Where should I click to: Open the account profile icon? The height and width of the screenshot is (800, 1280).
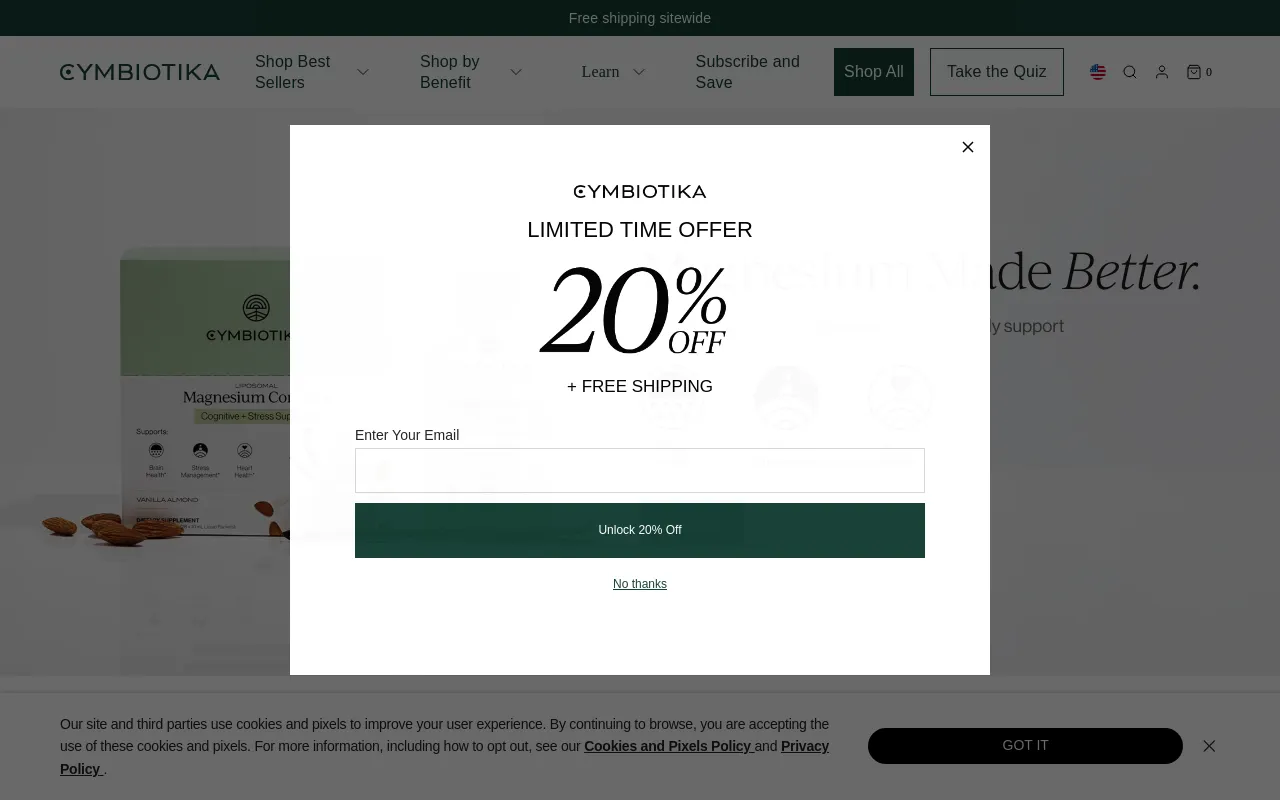(1162, 72)
